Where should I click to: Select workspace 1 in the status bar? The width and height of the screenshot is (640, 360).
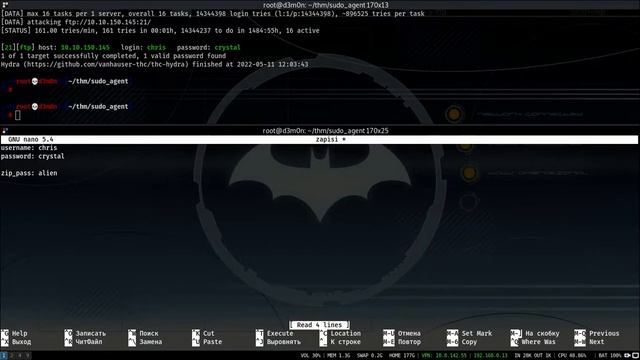4,356
